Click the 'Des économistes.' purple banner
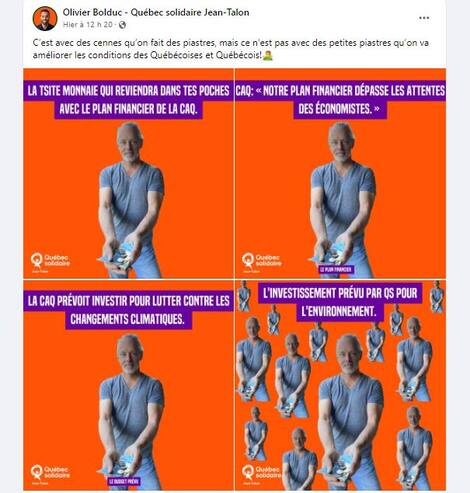Screen dimensions: 470x493 click(x=340, y=109)
